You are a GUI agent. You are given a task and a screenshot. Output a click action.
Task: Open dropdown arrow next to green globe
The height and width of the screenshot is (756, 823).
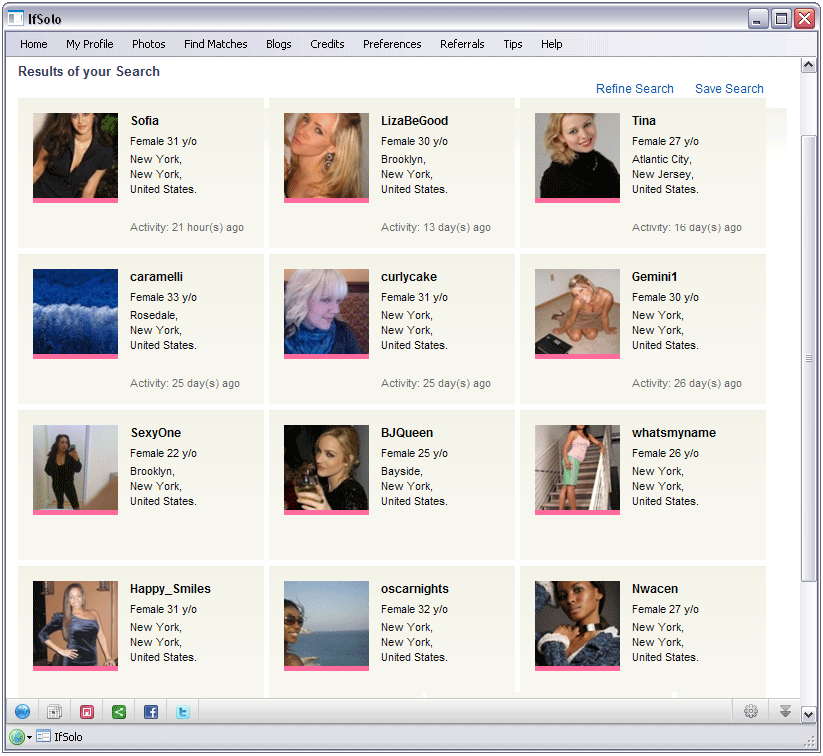click(x=29, y=737)
